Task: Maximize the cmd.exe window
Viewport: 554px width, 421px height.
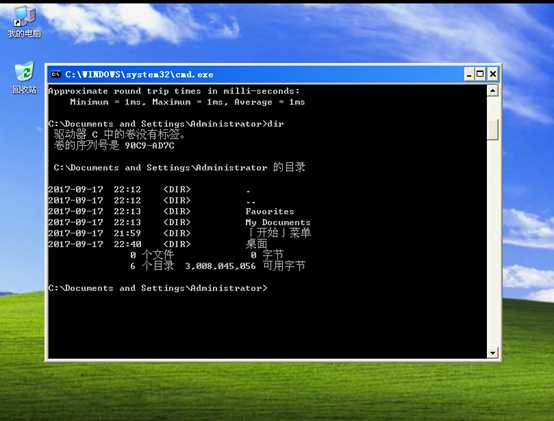Action: point(480,74)
